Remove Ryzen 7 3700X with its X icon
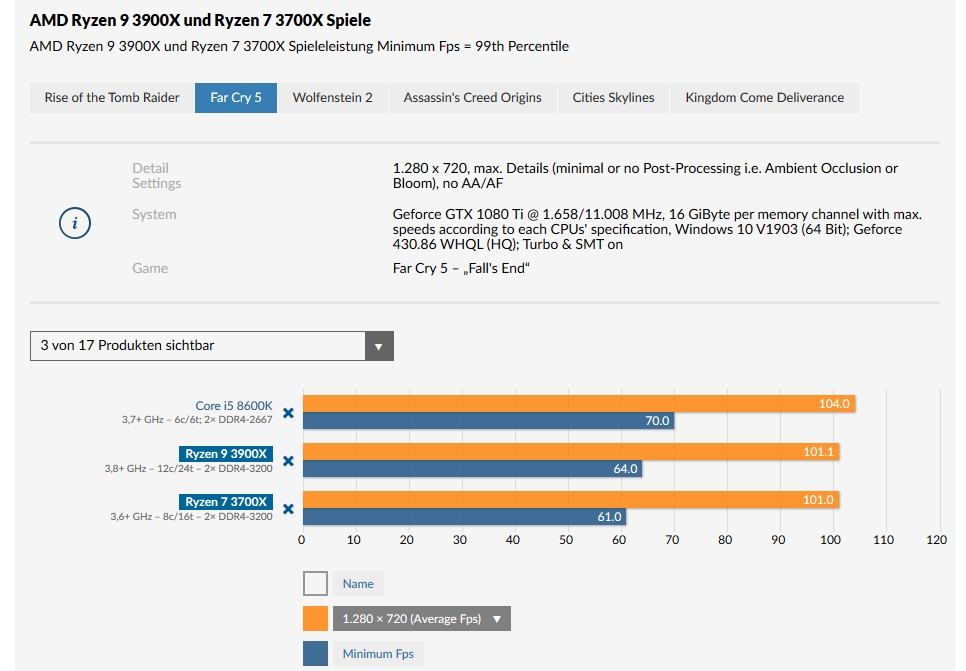 288,509
